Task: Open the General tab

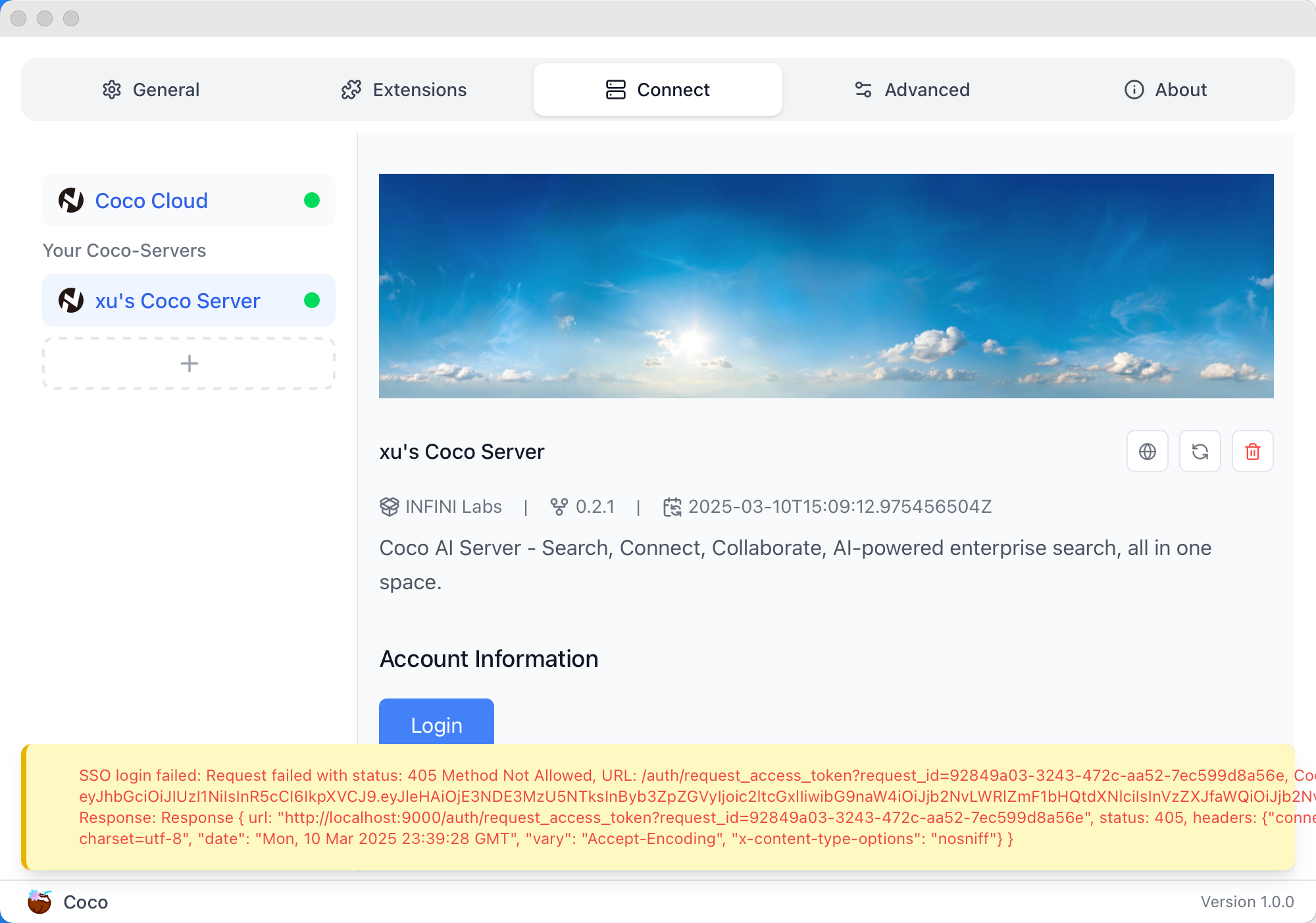Action: point(151,90)
